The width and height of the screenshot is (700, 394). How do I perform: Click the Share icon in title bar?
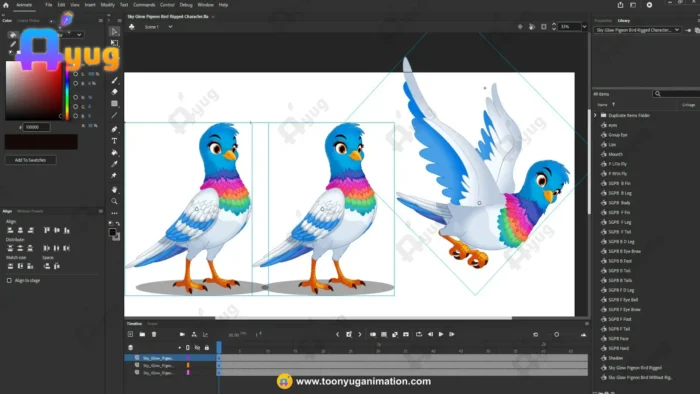pyautogui.click(x=621, y=5)
